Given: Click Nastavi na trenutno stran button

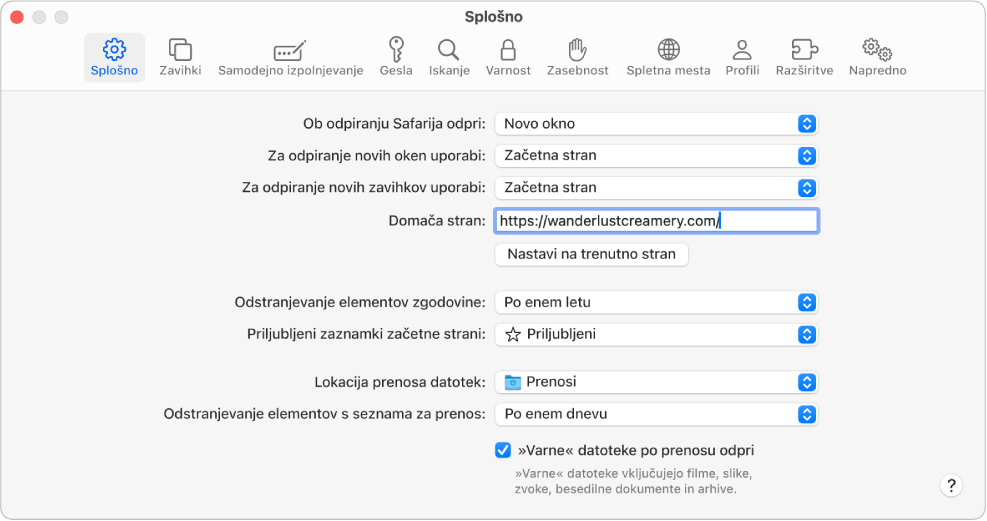Looking at the screenshot, I should (x=591, y=254).
